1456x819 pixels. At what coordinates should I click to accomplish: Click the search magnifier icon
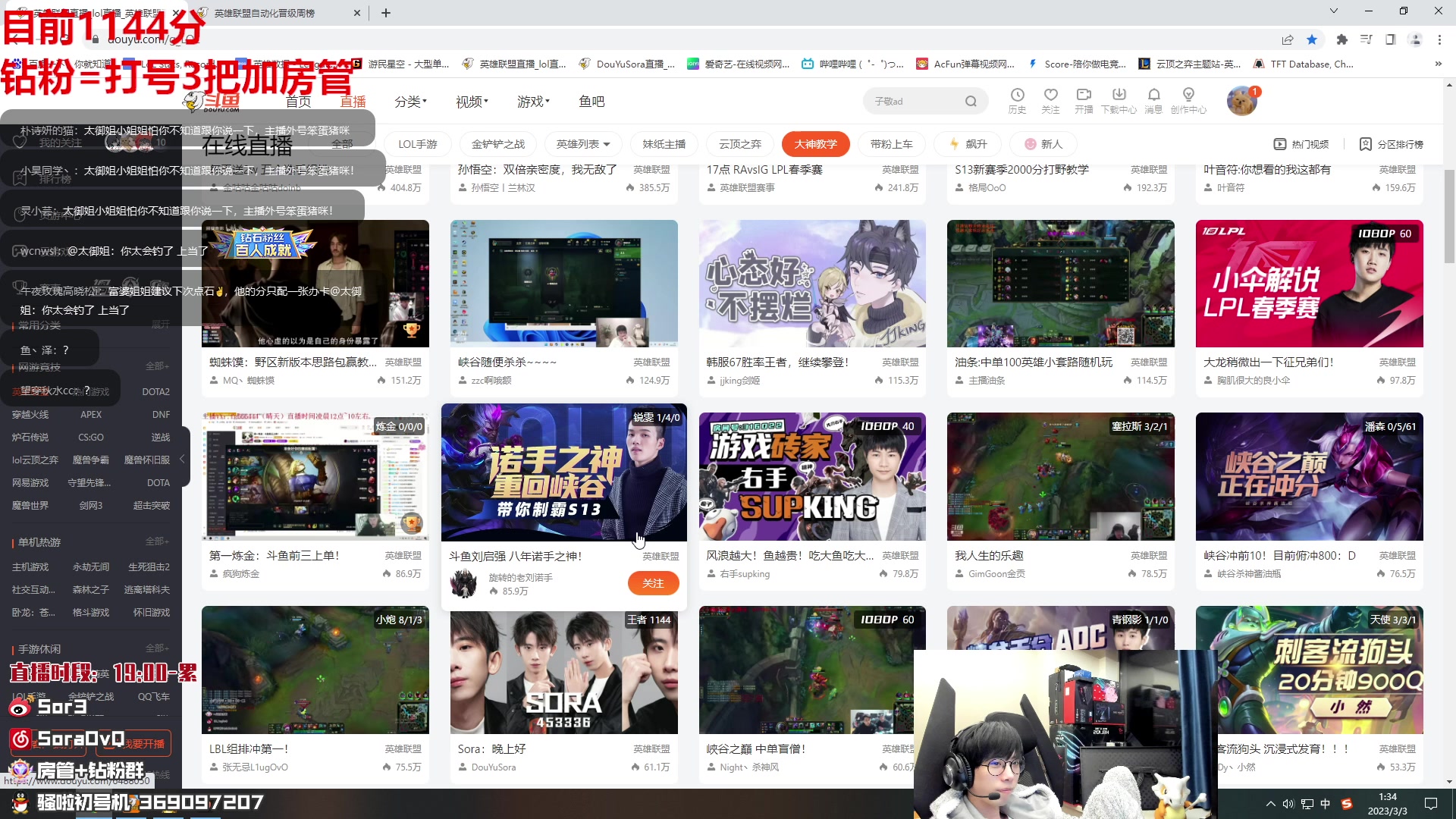pyautogui.click(x=971, y=101)
